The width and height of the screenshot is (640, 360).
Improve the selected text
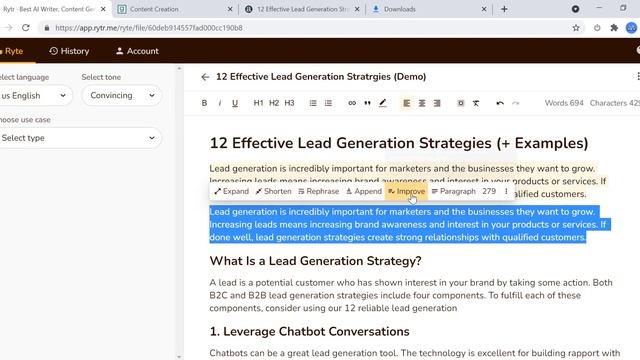click(407, 191)
